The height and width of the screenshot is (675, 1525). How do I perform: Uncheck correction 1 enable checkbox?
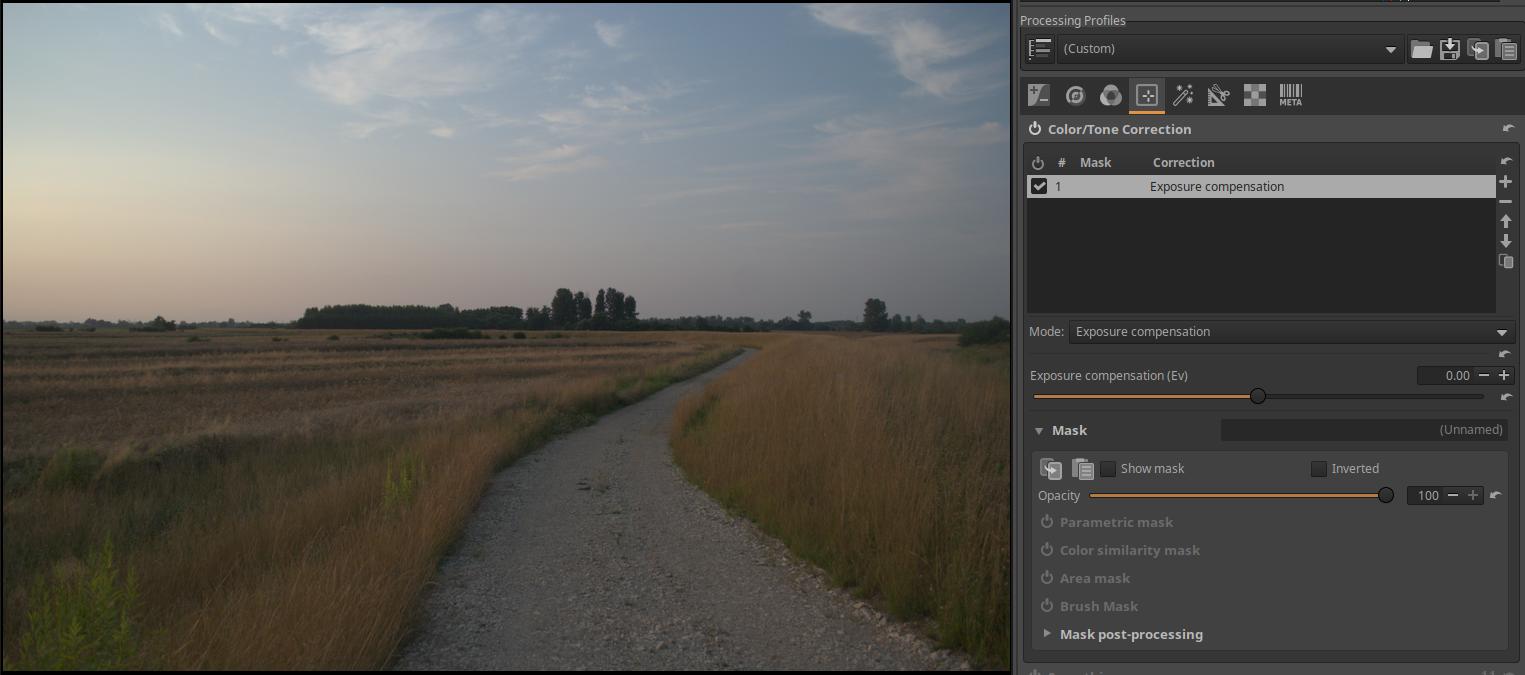[x=1039, y=186]
